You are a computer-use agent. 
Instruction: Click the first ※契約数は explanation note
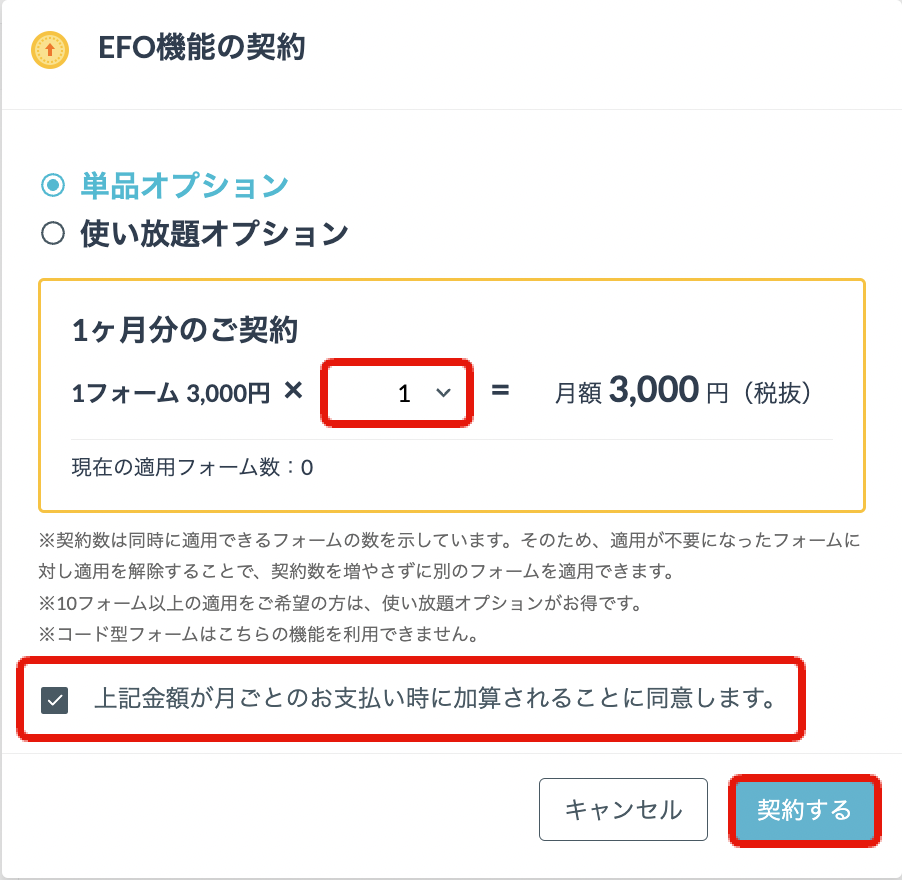click(x=450, y=541)
